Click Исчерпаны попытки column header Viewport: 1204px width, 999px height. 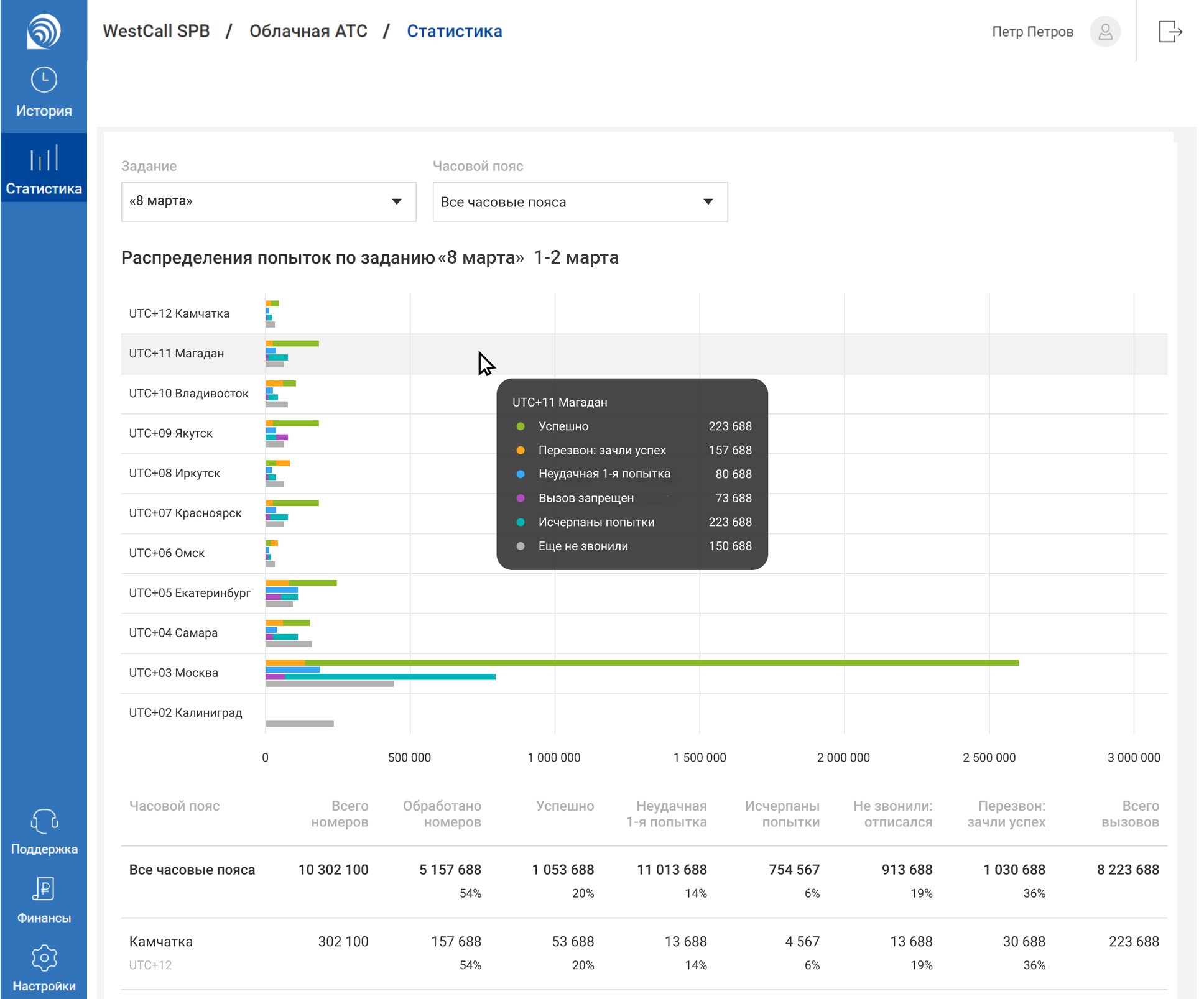[x=782, y=814]
